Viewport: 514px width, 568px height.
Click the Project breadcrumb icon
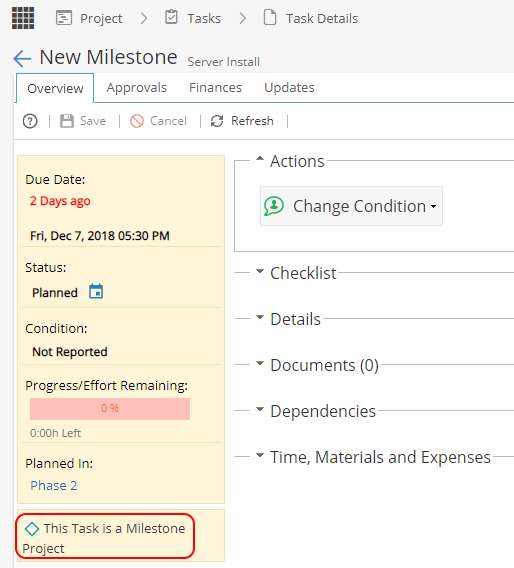(64, 18)
